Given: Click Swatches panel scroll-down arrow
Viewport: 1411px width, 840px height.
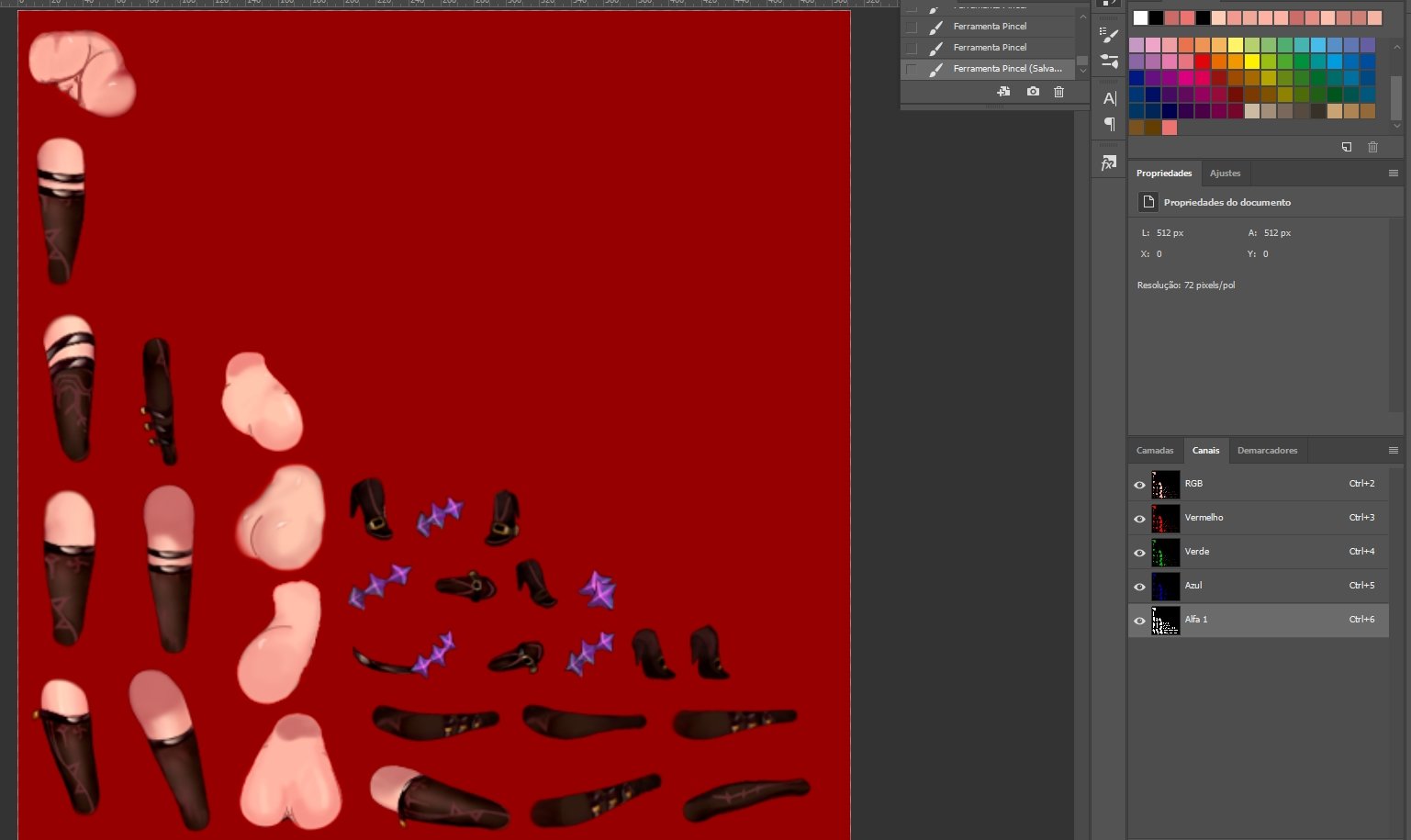Looking at the screenshot, I should click(1396, 126).
